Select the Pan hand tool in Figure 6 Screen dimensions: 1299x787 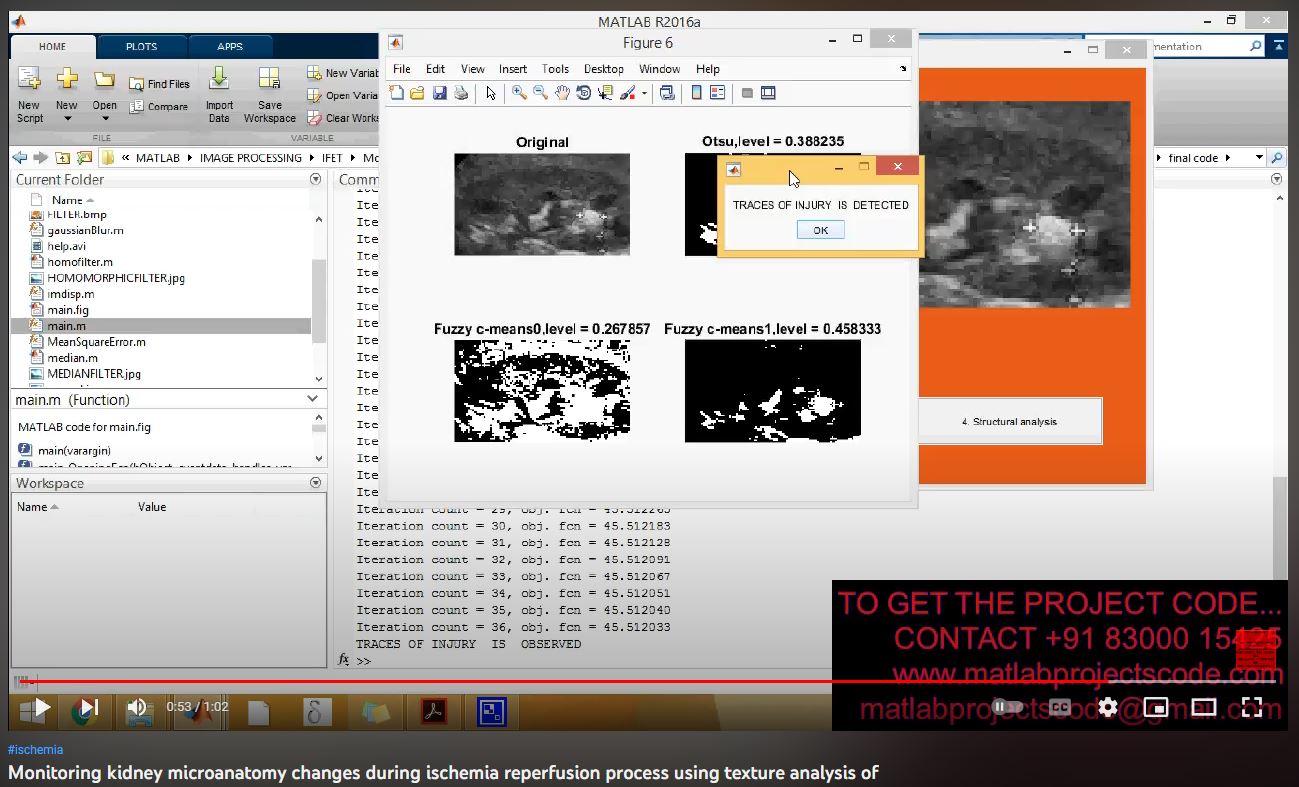562,93
